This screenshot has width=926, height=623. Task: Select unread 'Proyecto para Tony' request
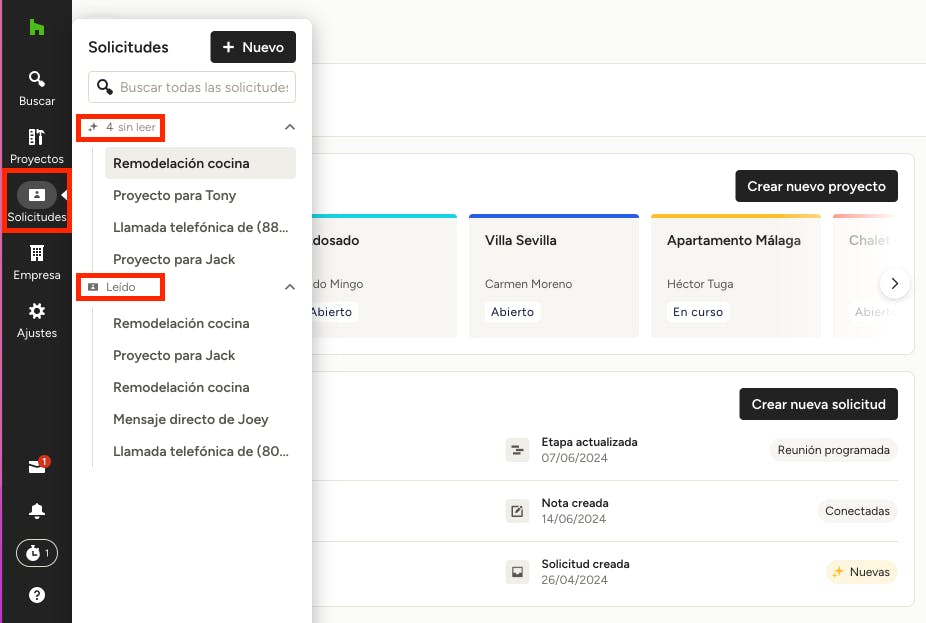[175, 195]
